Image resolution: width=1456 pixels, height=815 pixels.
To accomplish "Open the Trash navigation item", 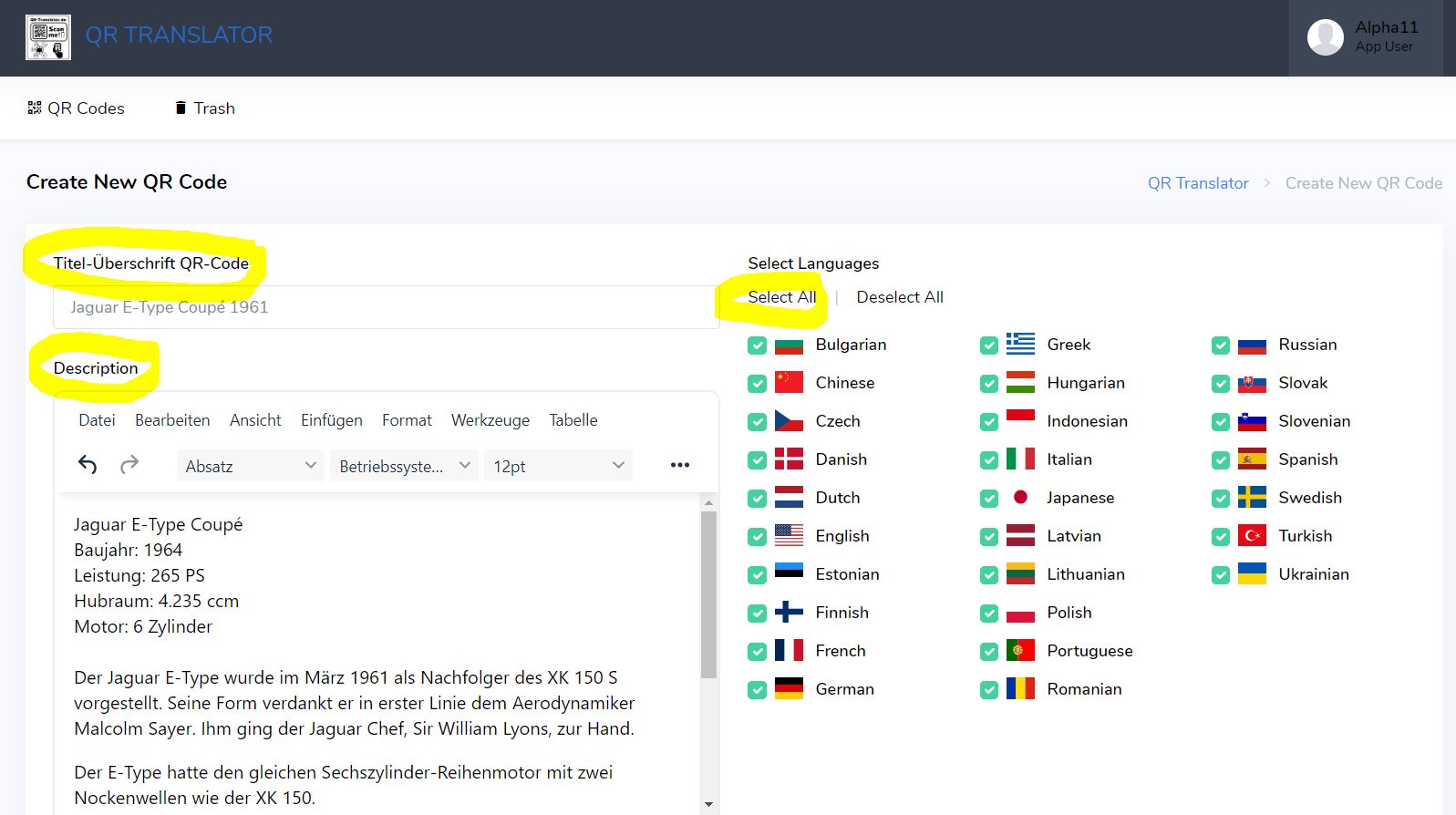I will click(205, 108).
